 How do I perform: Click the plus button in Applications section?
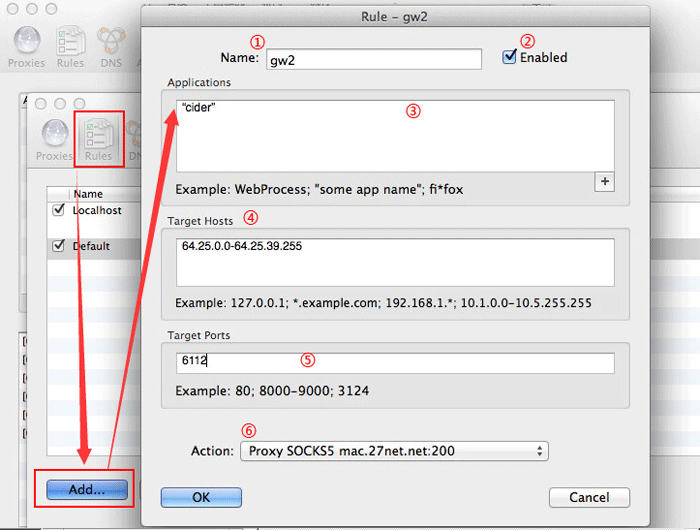pyautogui.click(x=603, y=181)
